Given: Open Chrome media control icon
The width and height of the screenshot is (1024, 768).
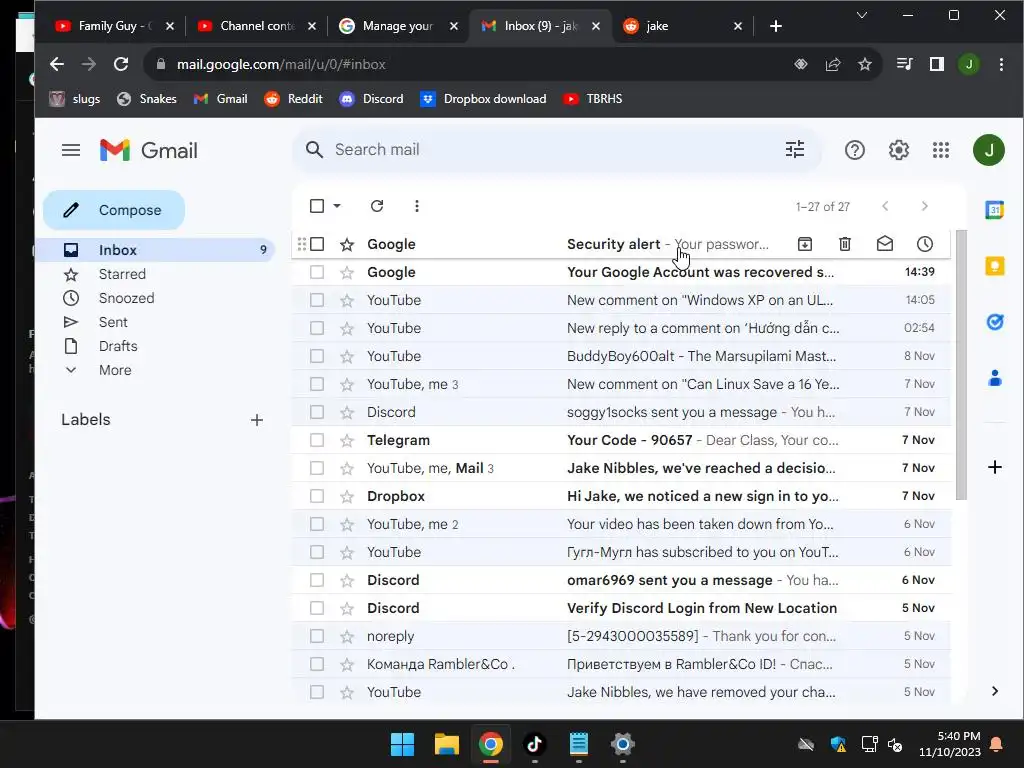Looking at the screenshot, I should 904,64.
